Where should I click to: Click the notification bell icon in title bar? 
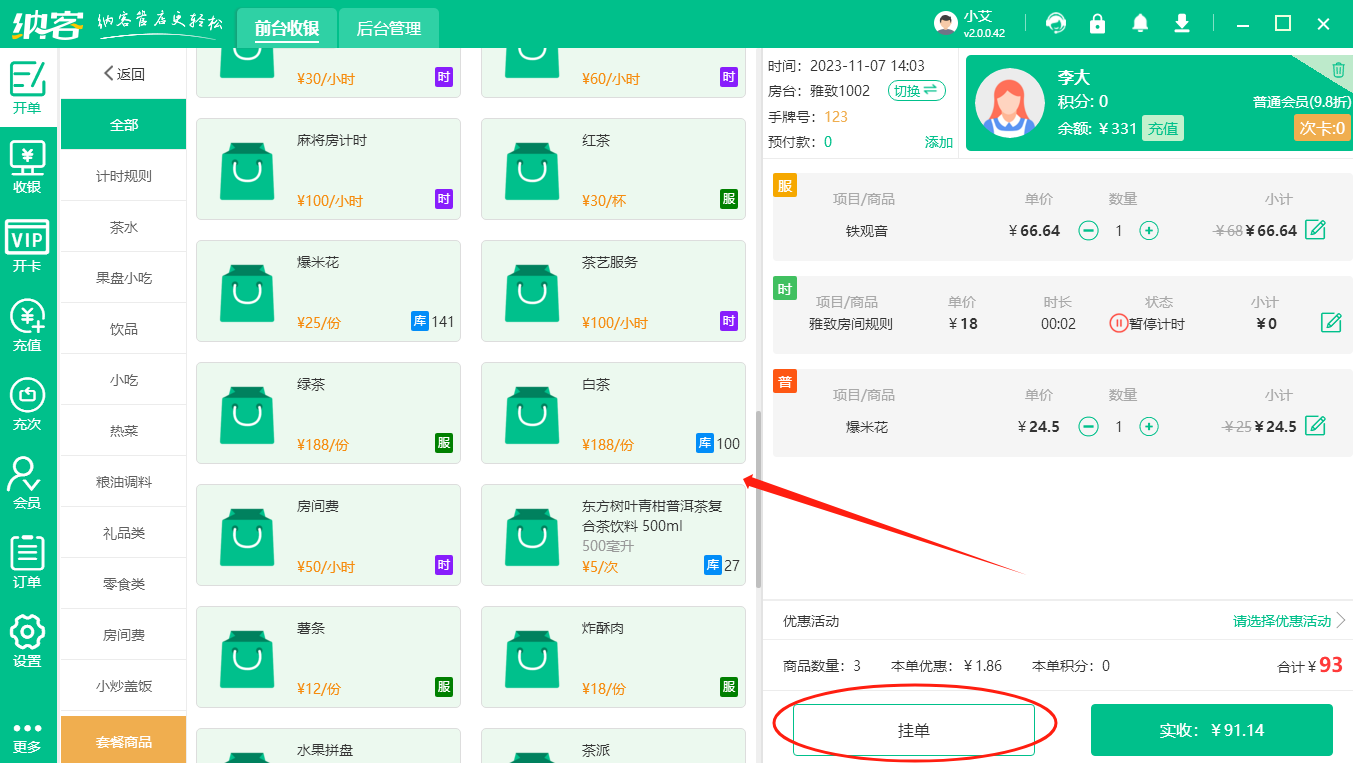1140,22
